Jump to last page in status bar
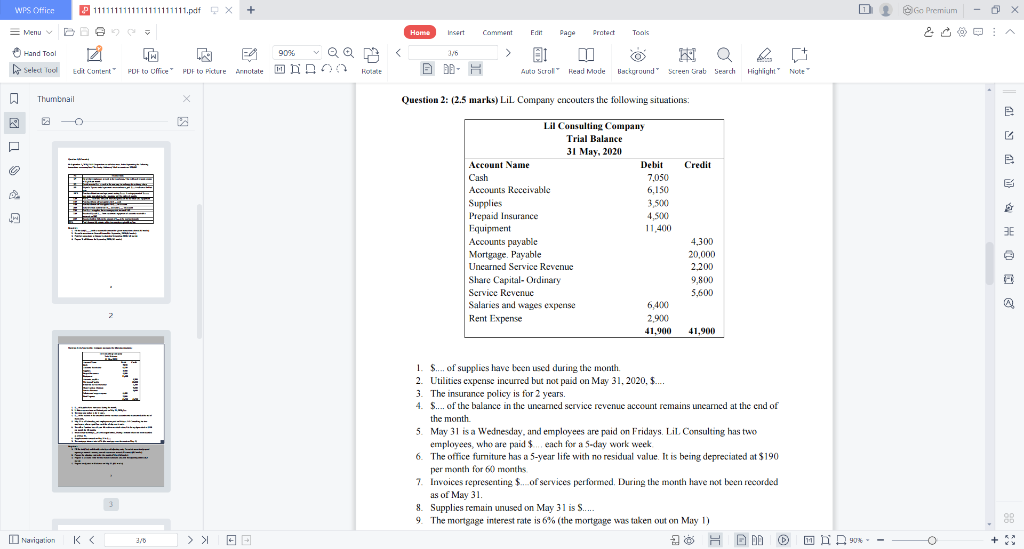1024x549 pixels. pyautogui.click(x=205, y=540)
